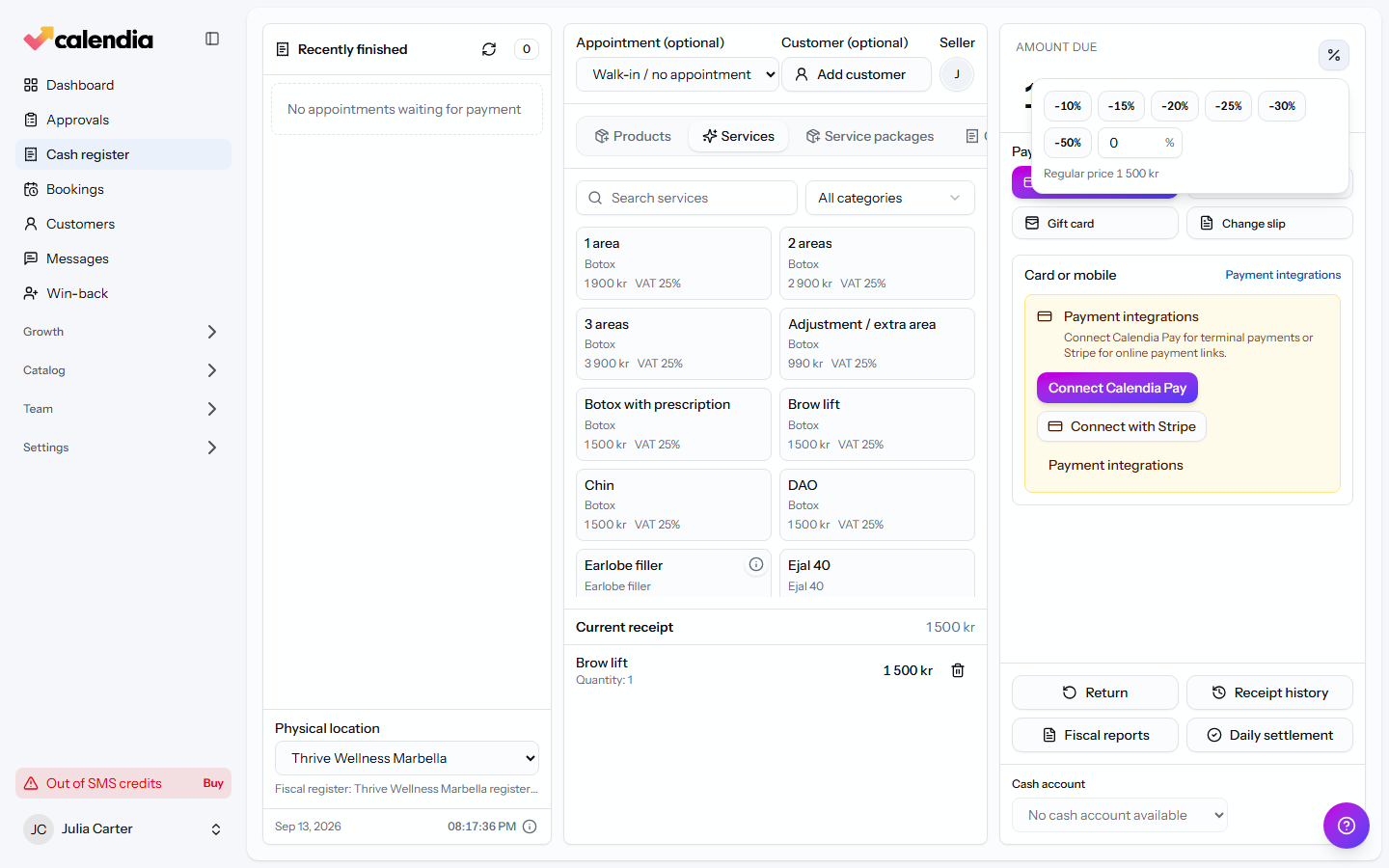The height and width of the screenshot is (868, 1389).
Task: Open the Payment integrations link
Action: (1283, 275)
